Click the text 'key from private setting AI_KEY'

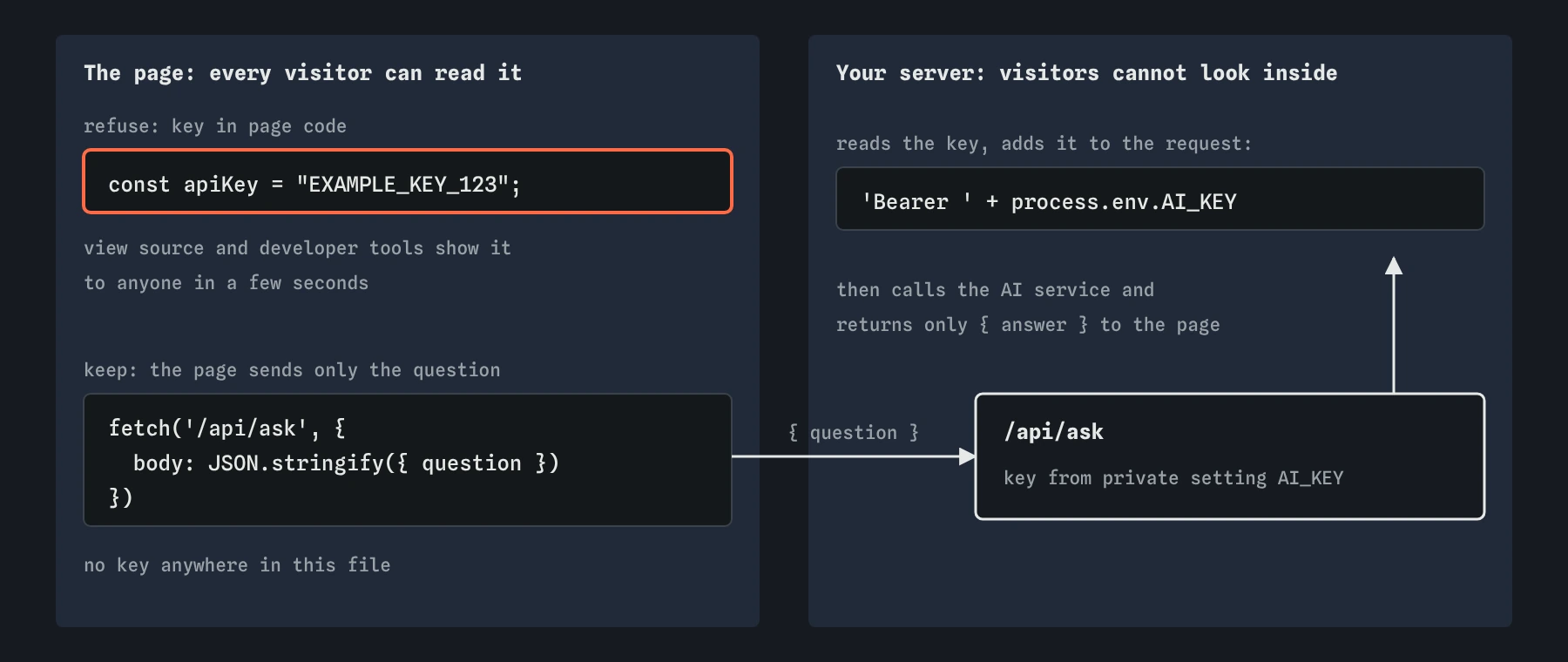[1173, 478]
